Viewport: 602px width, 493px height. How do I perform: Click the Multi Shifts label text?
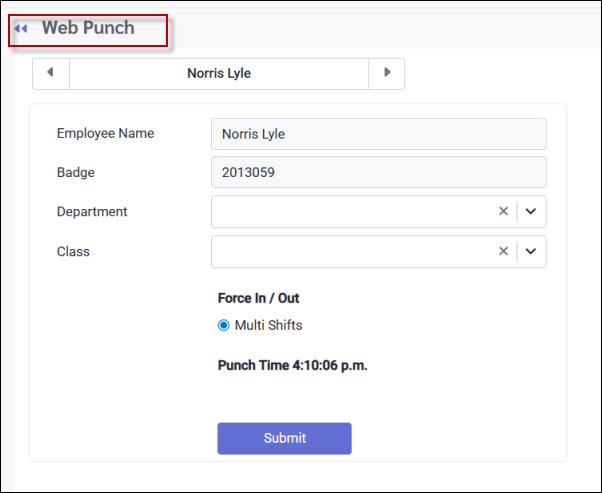[x=268, y=325]
